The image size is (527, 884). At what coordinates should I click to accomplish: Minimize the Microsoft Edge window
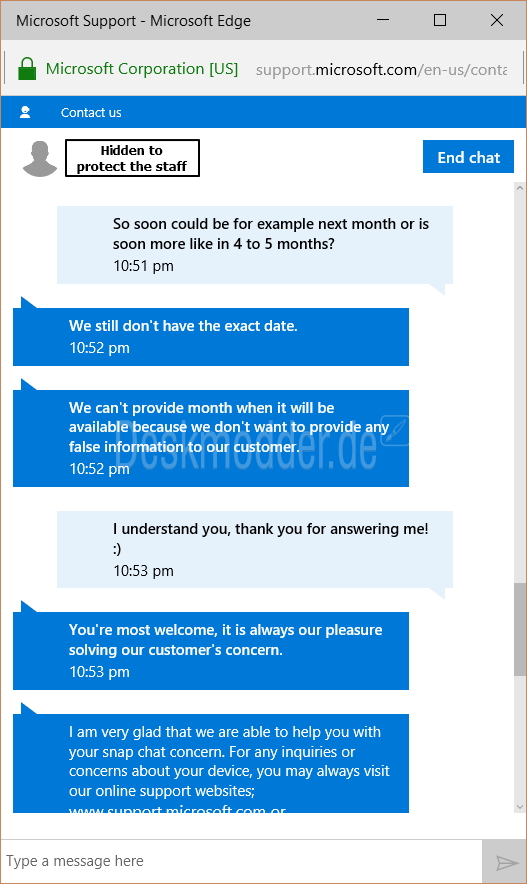pos(383,20)
